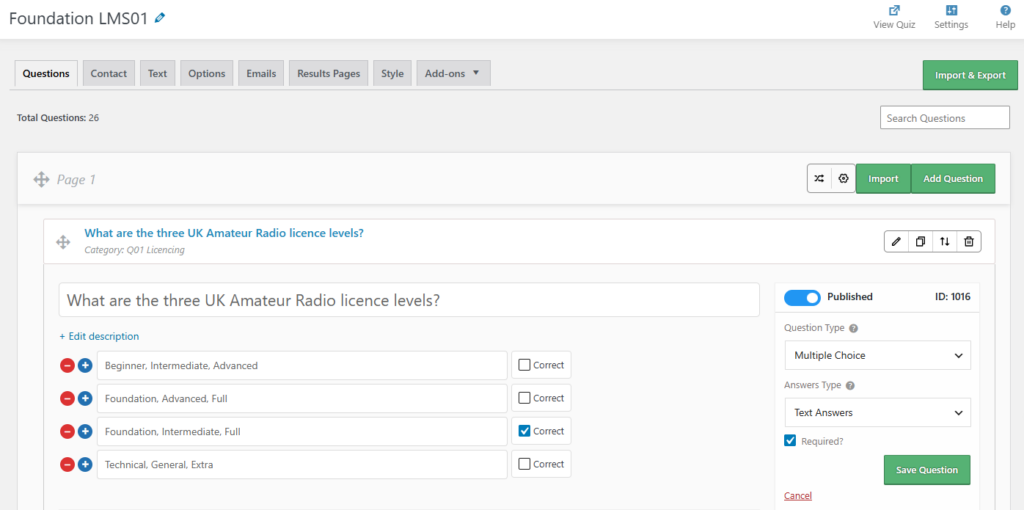
Task: Remove answer 'Foundation, Advanced, Full'
Action: [67, 398]
